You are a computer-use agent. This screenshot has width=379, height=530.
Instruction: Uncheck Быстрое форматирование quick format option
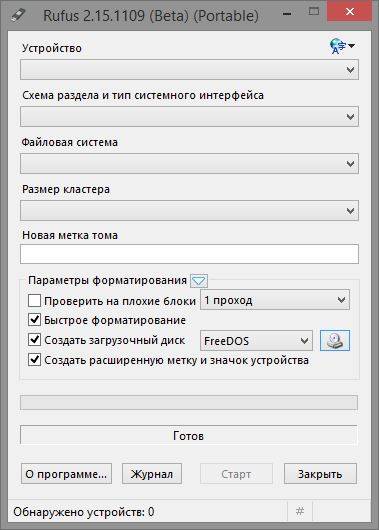(x=34, y=320)
